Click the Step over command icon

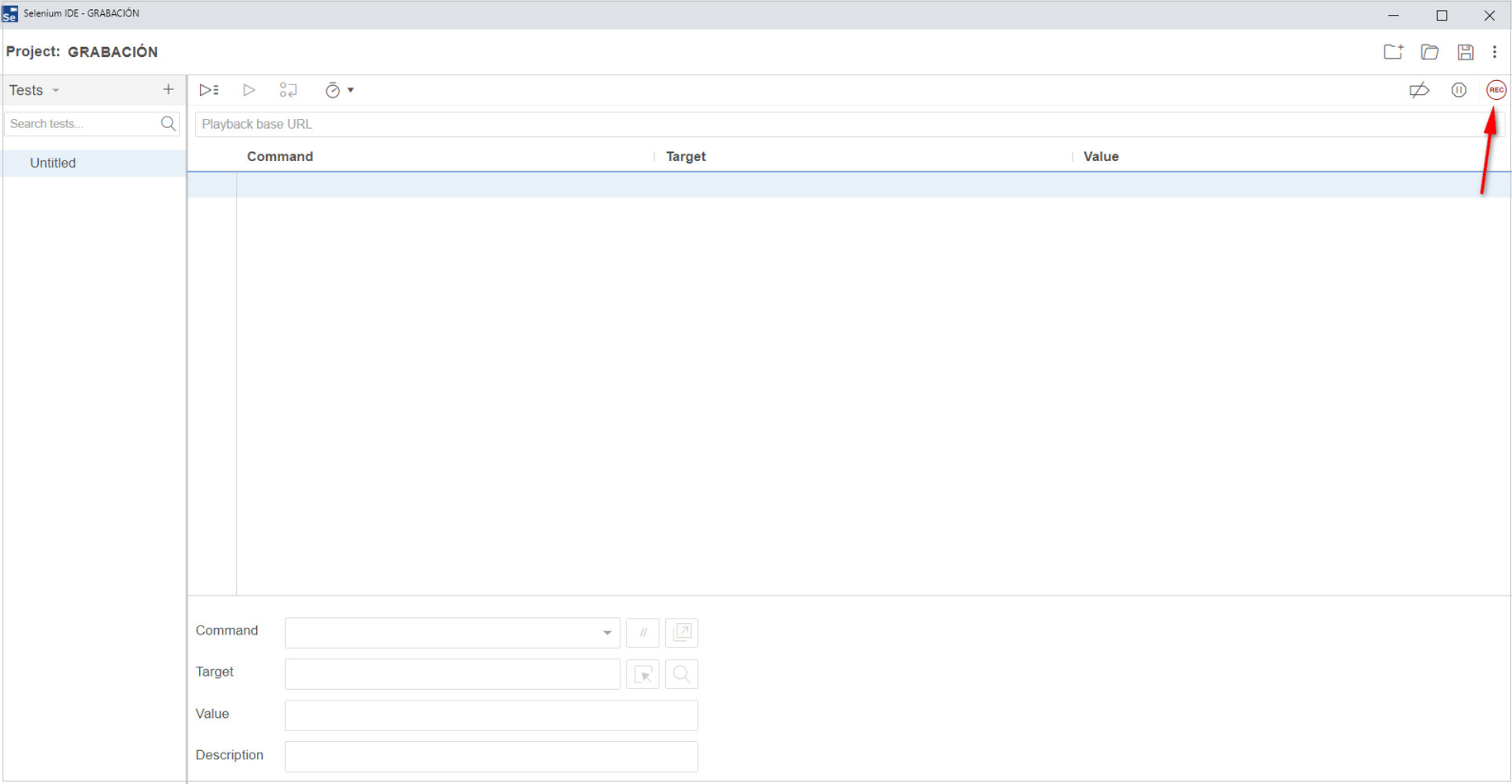pyautogui.click(x=288, y=90)
